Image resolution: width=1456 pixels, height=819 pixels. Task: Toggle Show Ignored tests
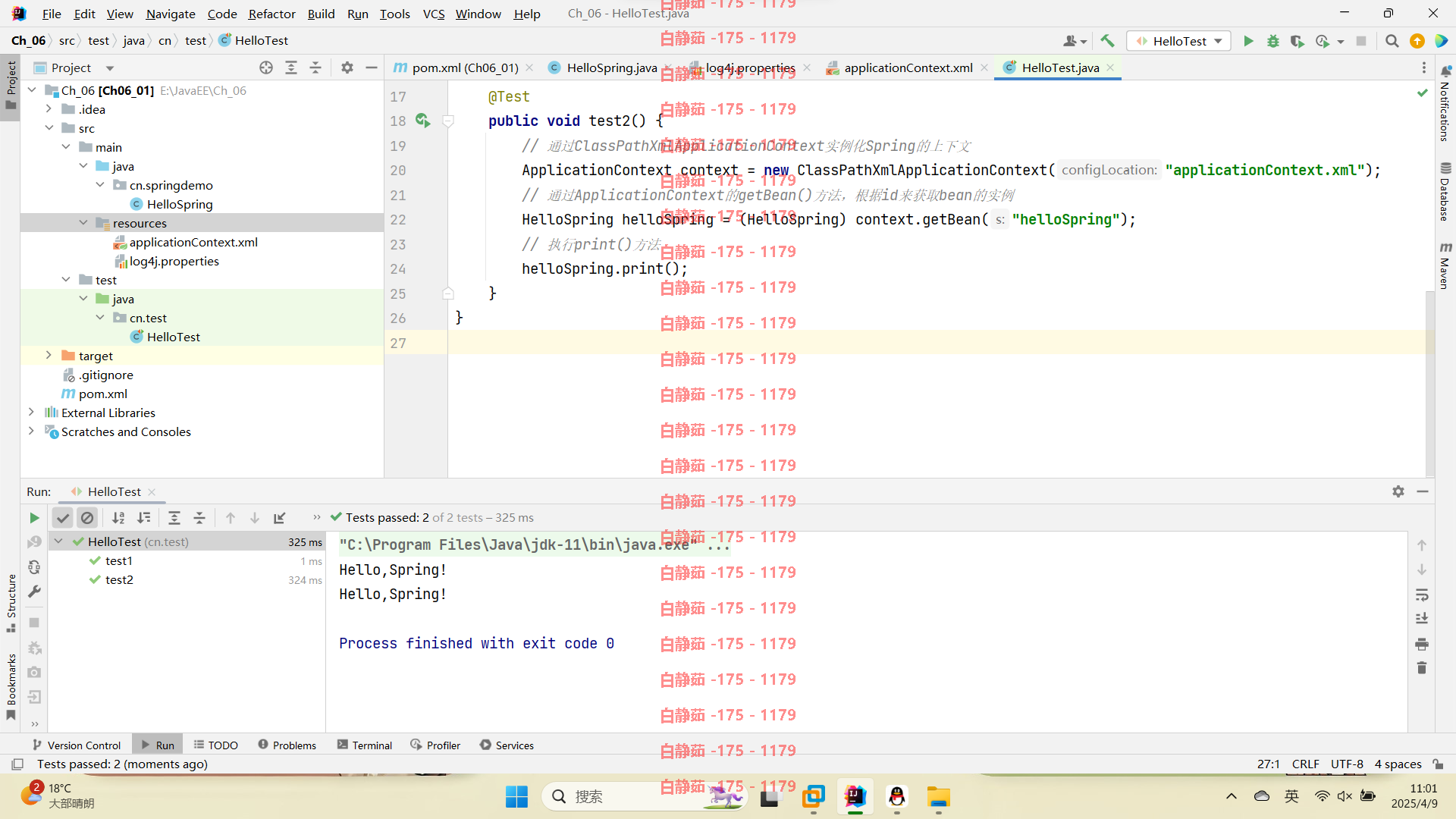[x=87, y=518]
